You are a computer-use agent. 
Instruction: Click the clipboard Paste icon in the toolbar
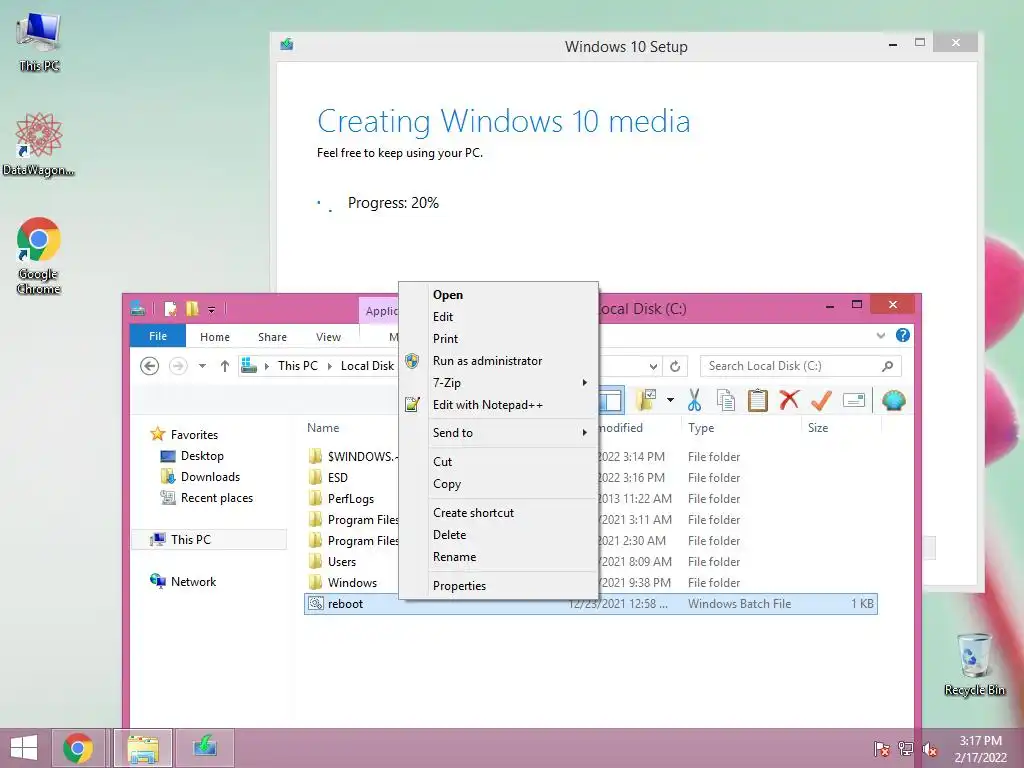click(x=758, y=400)
